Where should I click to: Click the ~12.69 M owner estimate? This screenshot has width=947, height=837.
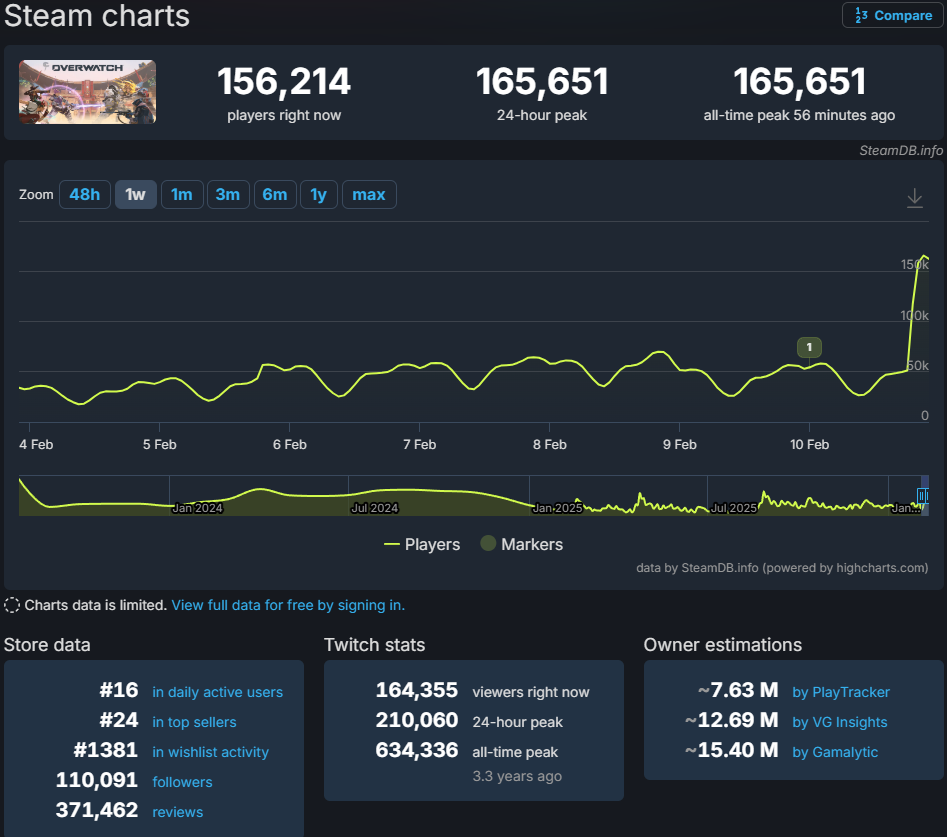click(731, 720)
